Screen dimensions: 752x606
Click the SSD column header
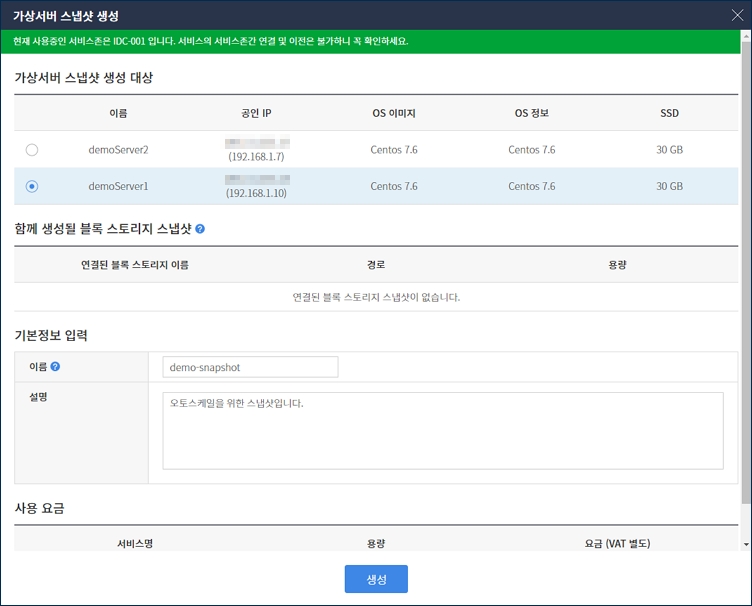pos(669,114)
